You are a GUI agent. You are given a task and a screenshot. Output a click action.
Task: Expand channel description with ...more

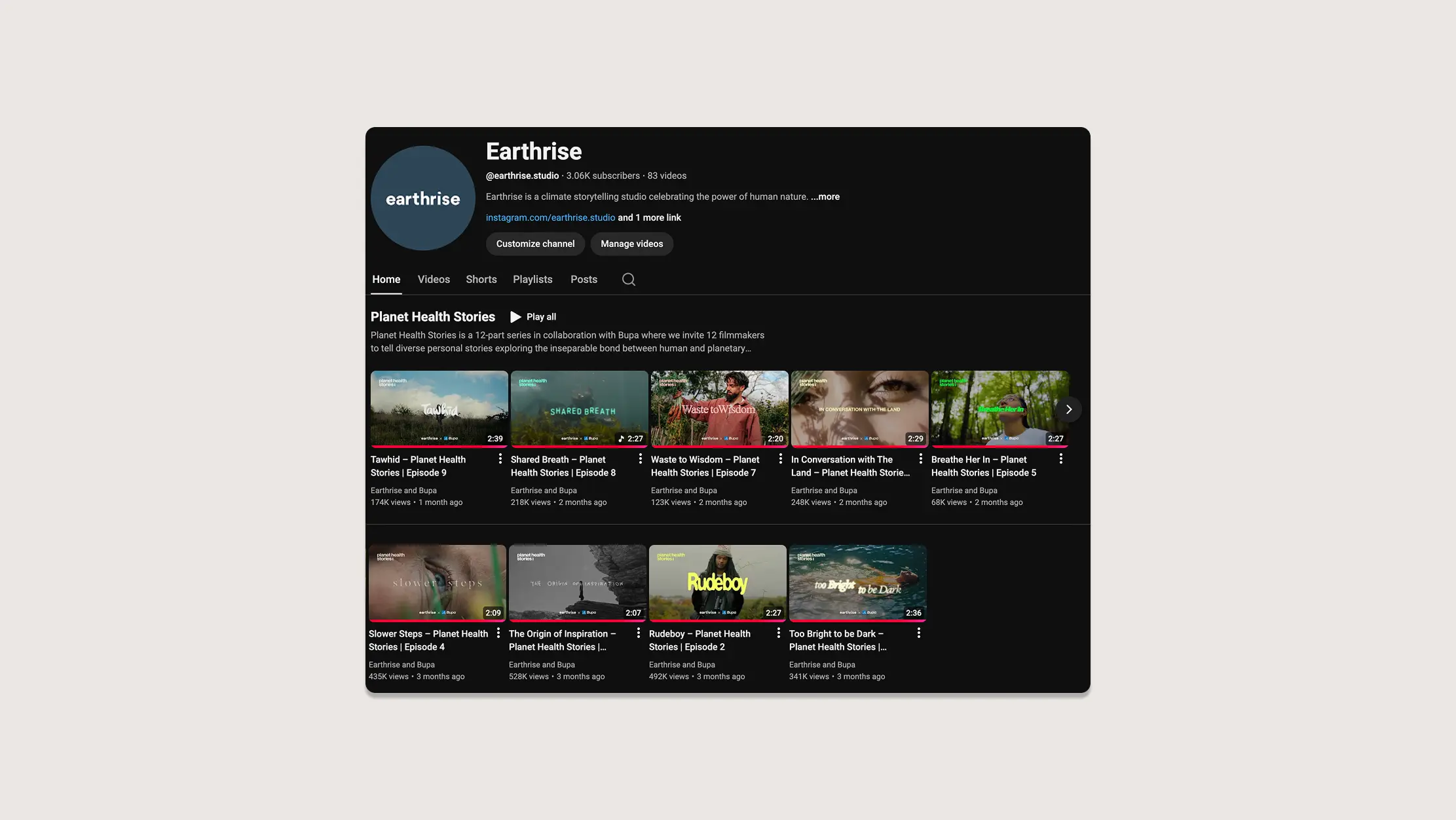point(825,196)
